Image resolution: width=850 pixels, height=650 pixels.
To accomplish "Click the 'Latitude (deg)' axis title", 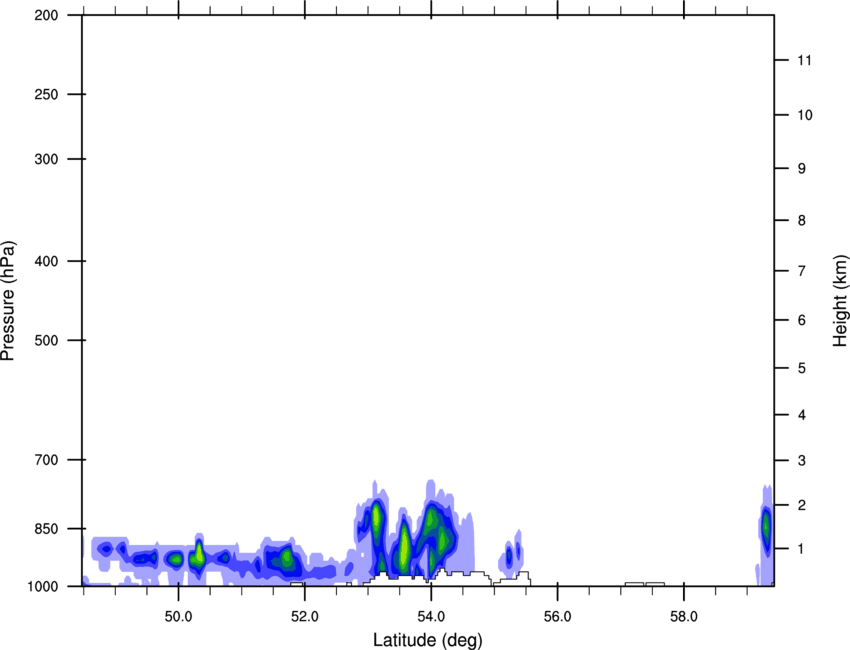I will [427, 640].
